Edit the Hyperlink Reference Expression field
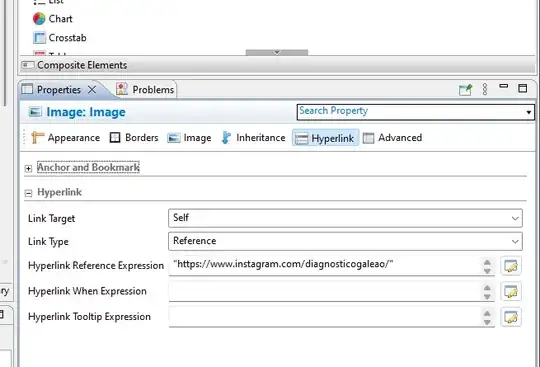The image size is (540, 367). [x=325, y=265]
